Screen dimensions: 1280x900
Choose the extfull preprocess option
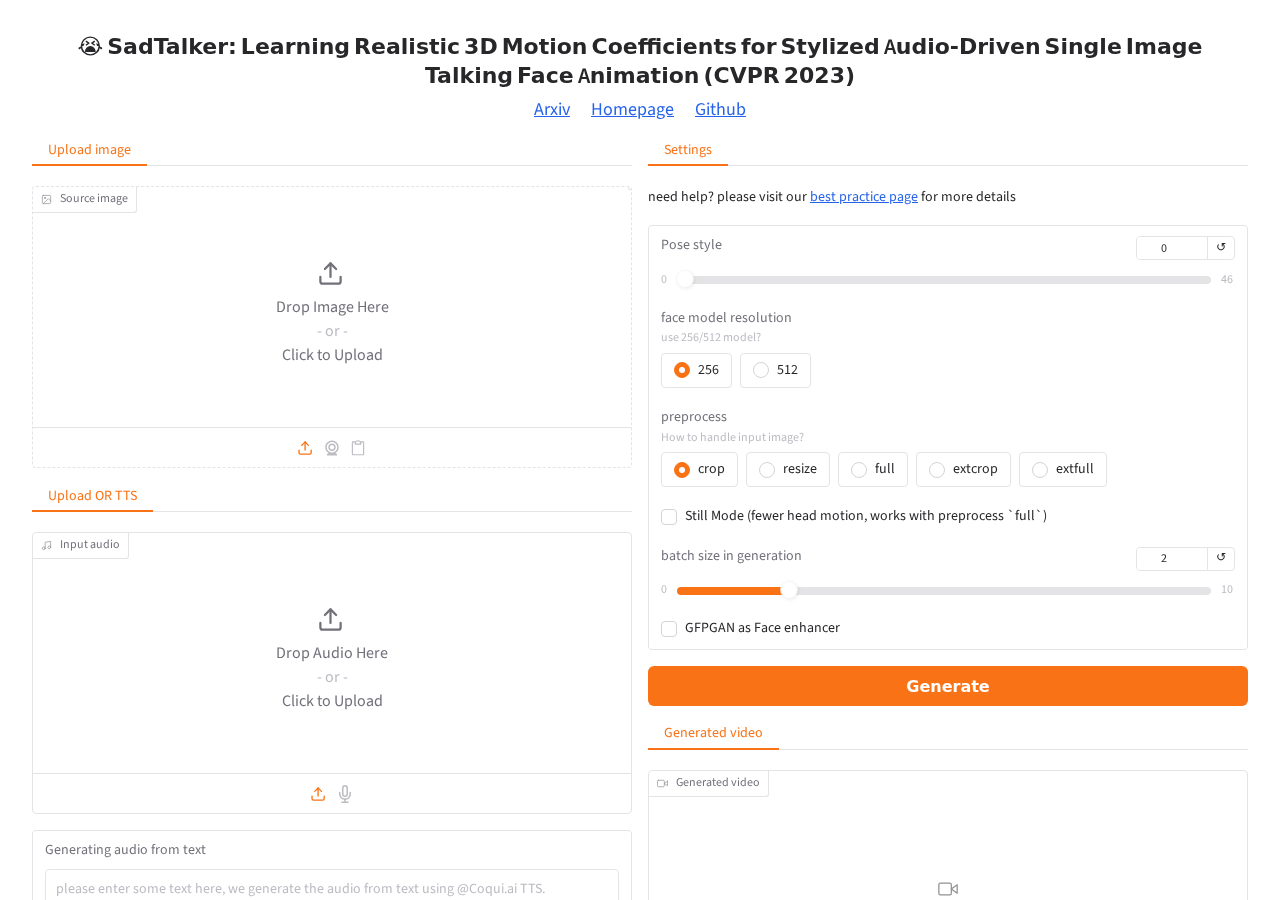pos(1063,470)
